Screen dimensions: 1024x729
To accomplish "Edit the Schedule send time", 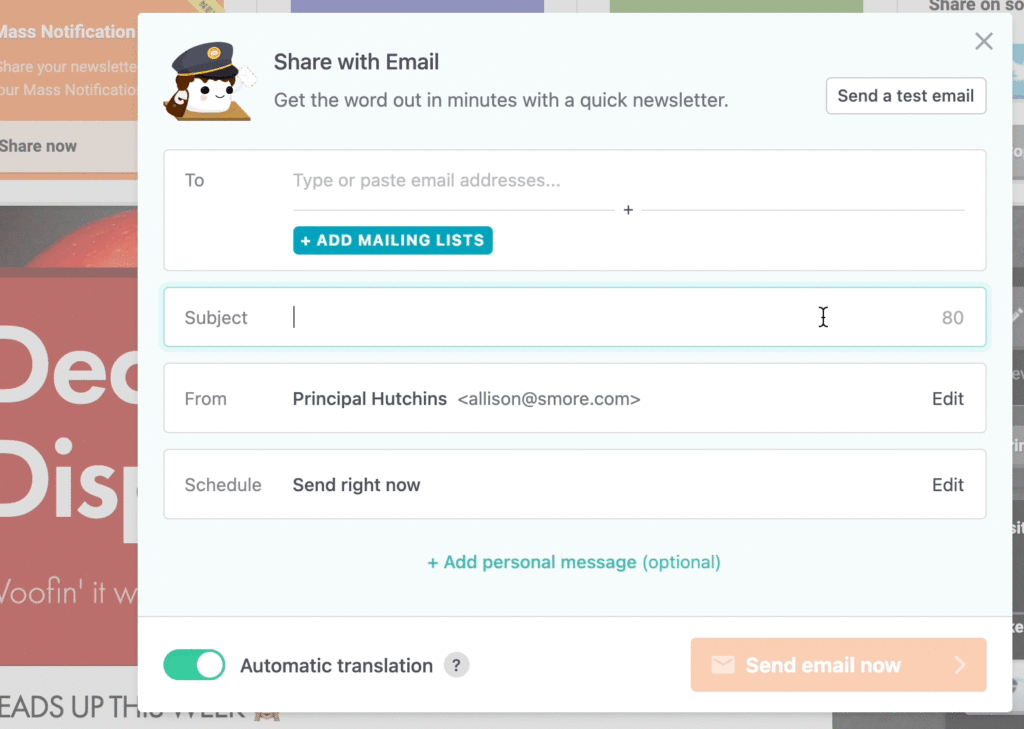I will pos(948,485).
